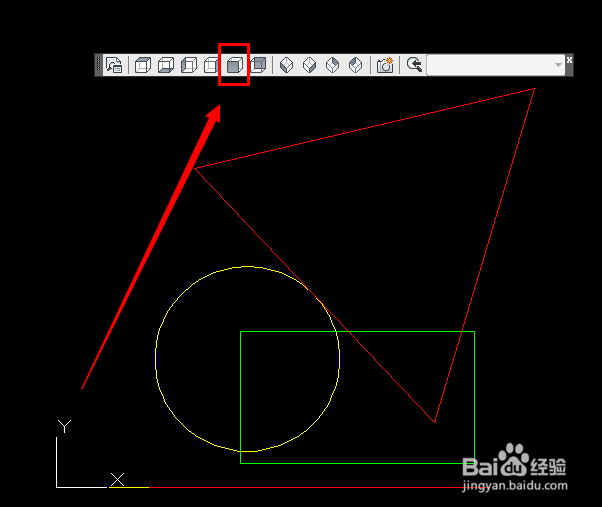
Task: Set NW Isometric view
Action: (356, 65)
